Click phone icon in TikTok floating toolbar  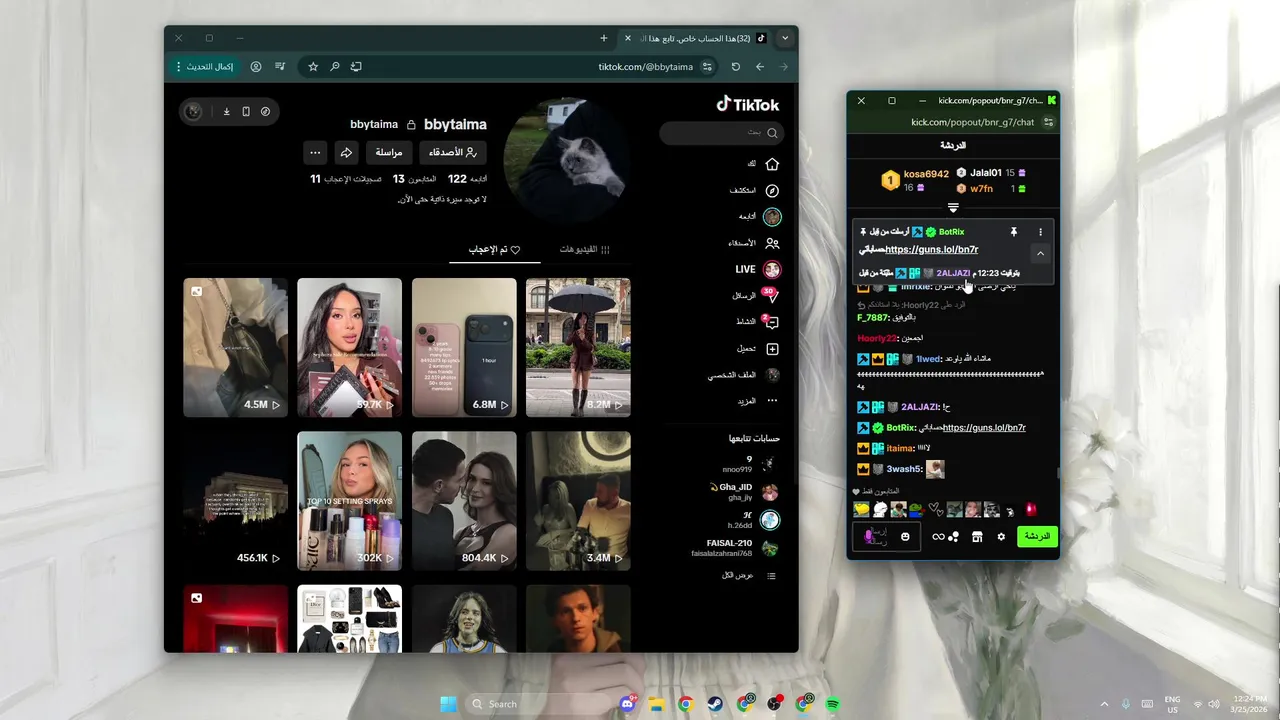click(246, 111)
